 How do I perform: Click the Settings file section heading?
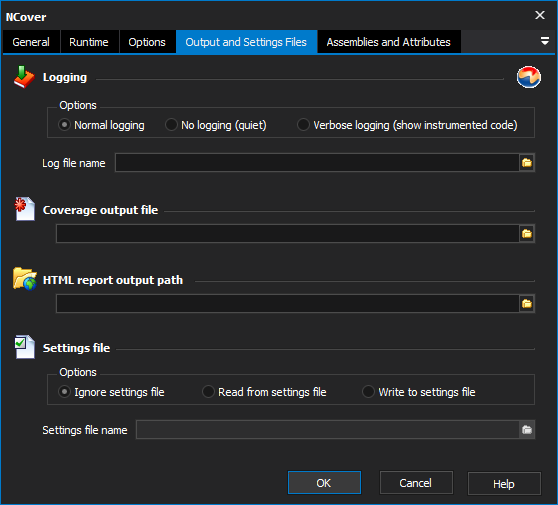pos(77,348)
